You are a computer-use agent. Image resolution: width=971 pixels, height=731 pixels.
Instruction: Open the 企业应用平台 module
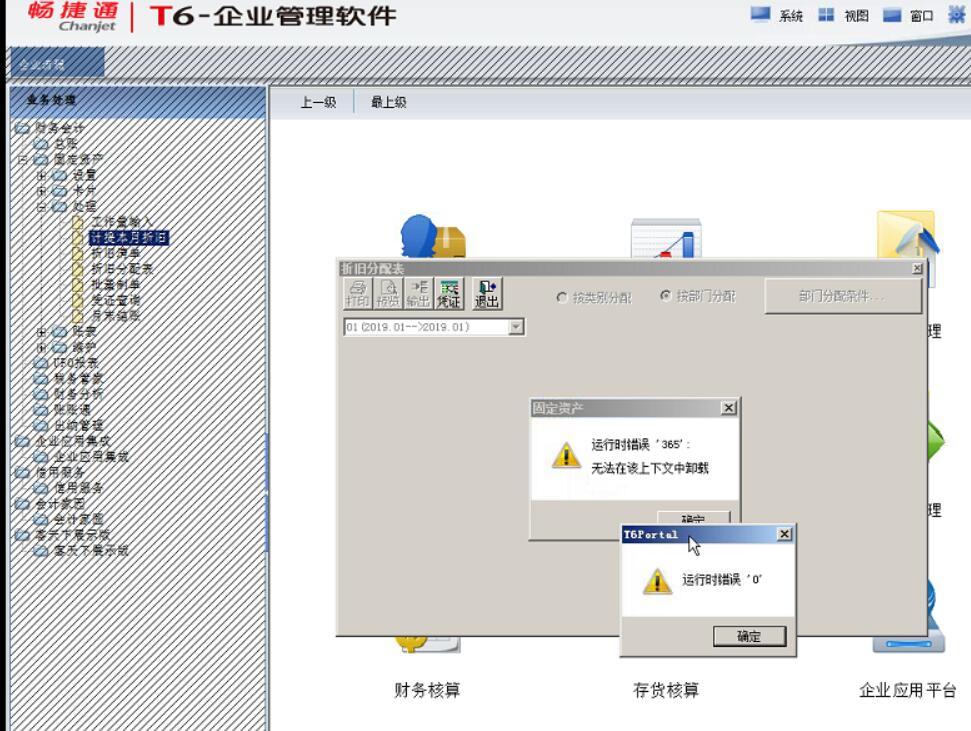click(x=907, y=689)
